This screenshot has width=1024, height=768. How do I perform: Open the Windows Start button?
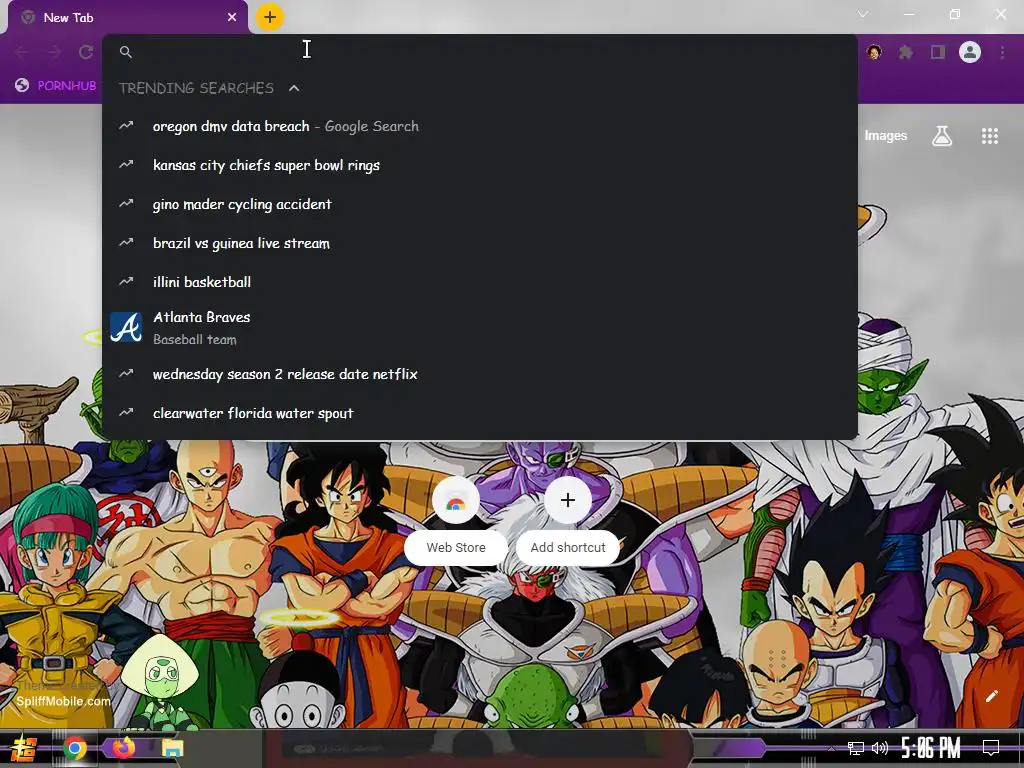point(24,748)
